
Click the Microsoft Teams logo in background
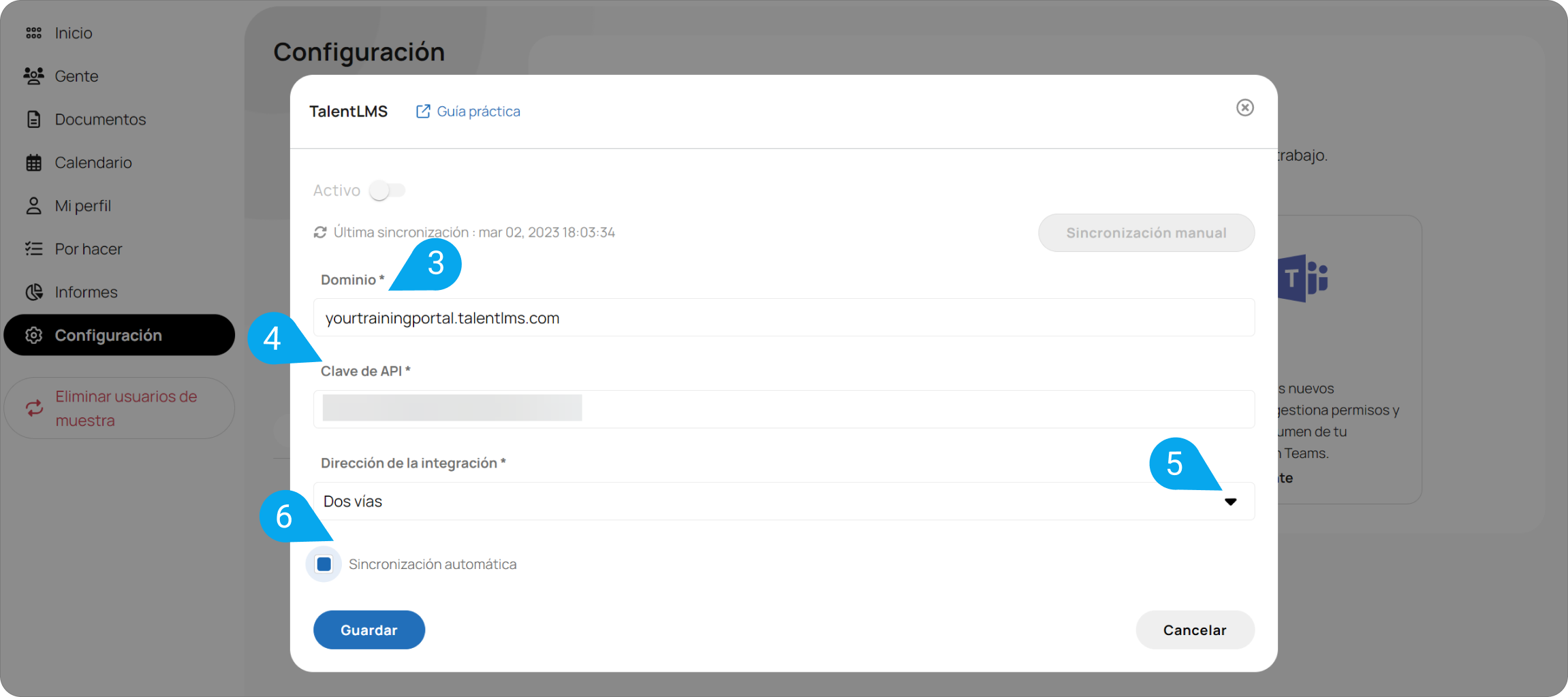coord(1303,278)
